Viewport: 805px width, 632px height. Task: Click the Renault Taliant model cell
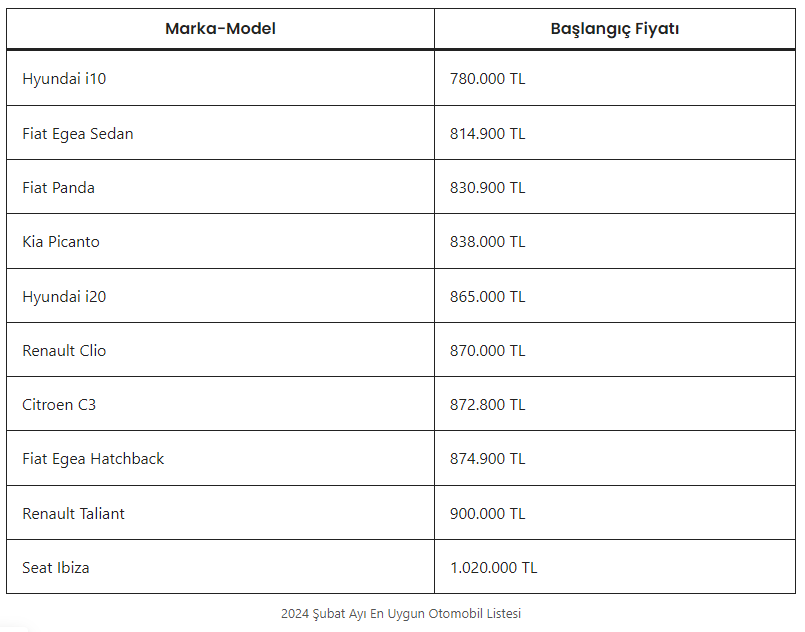[x=73, y=514]
